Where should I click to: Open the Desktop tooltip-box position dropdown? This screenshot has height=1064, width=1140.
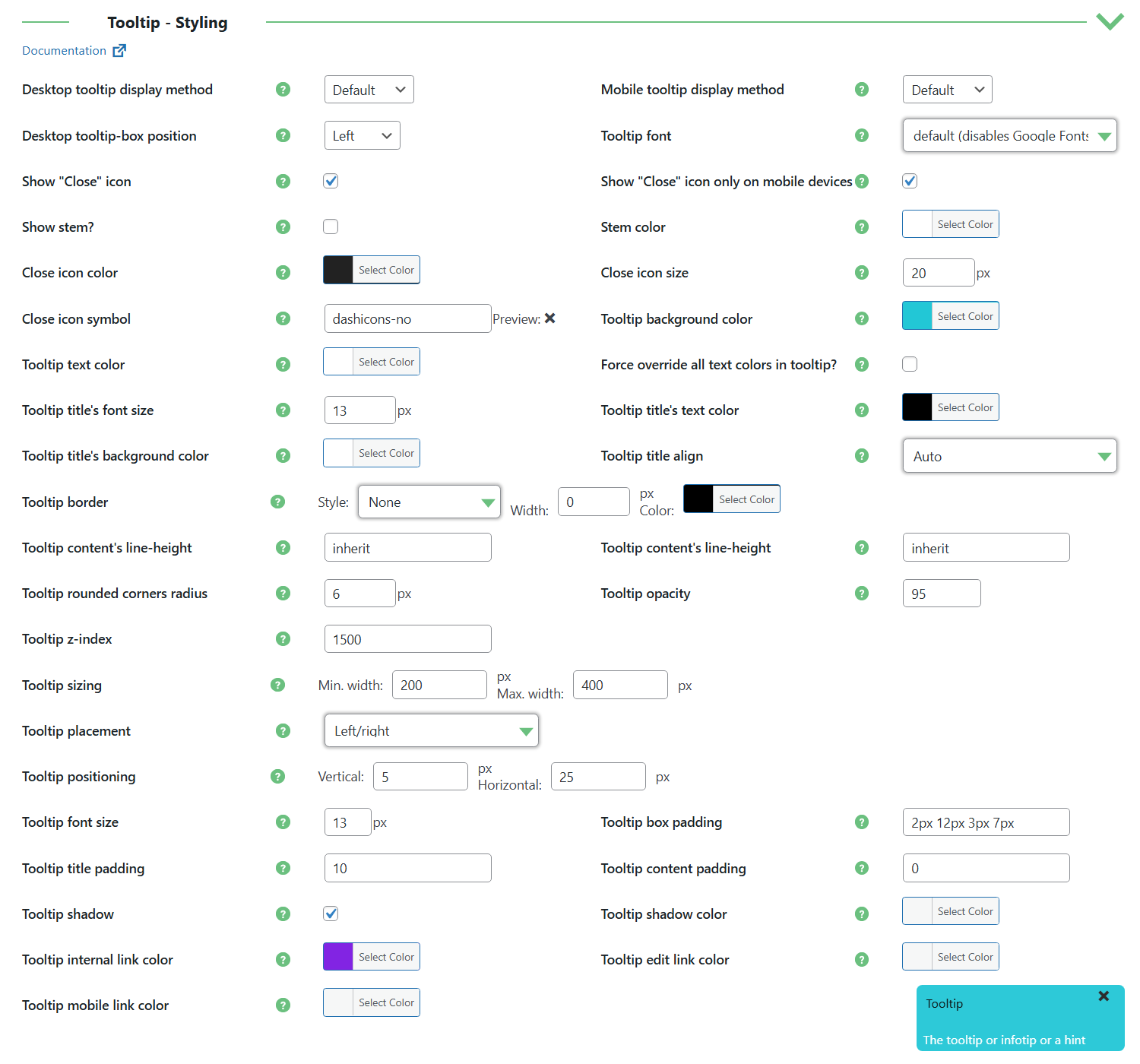[x=362, y=135]
